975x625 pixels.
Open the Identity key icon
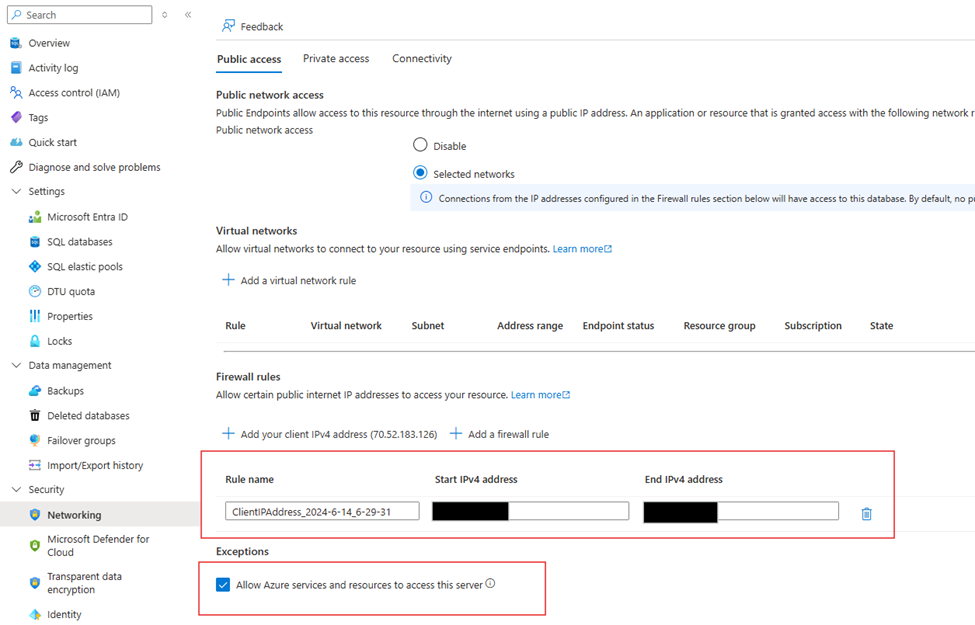35,614
